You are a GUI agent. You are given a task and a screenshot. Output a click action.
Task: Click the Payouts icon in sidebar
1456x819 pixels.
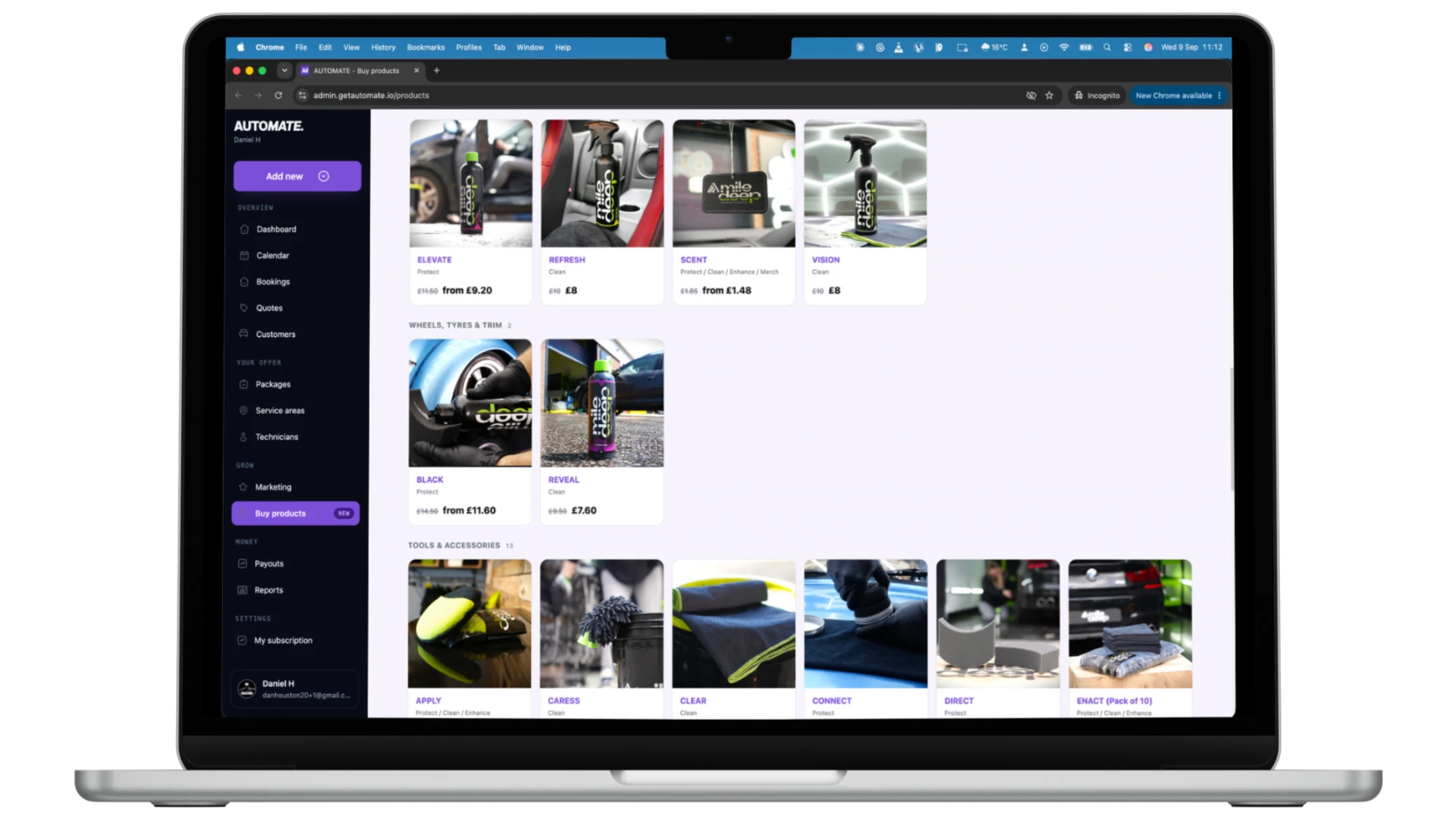[243, 563]
